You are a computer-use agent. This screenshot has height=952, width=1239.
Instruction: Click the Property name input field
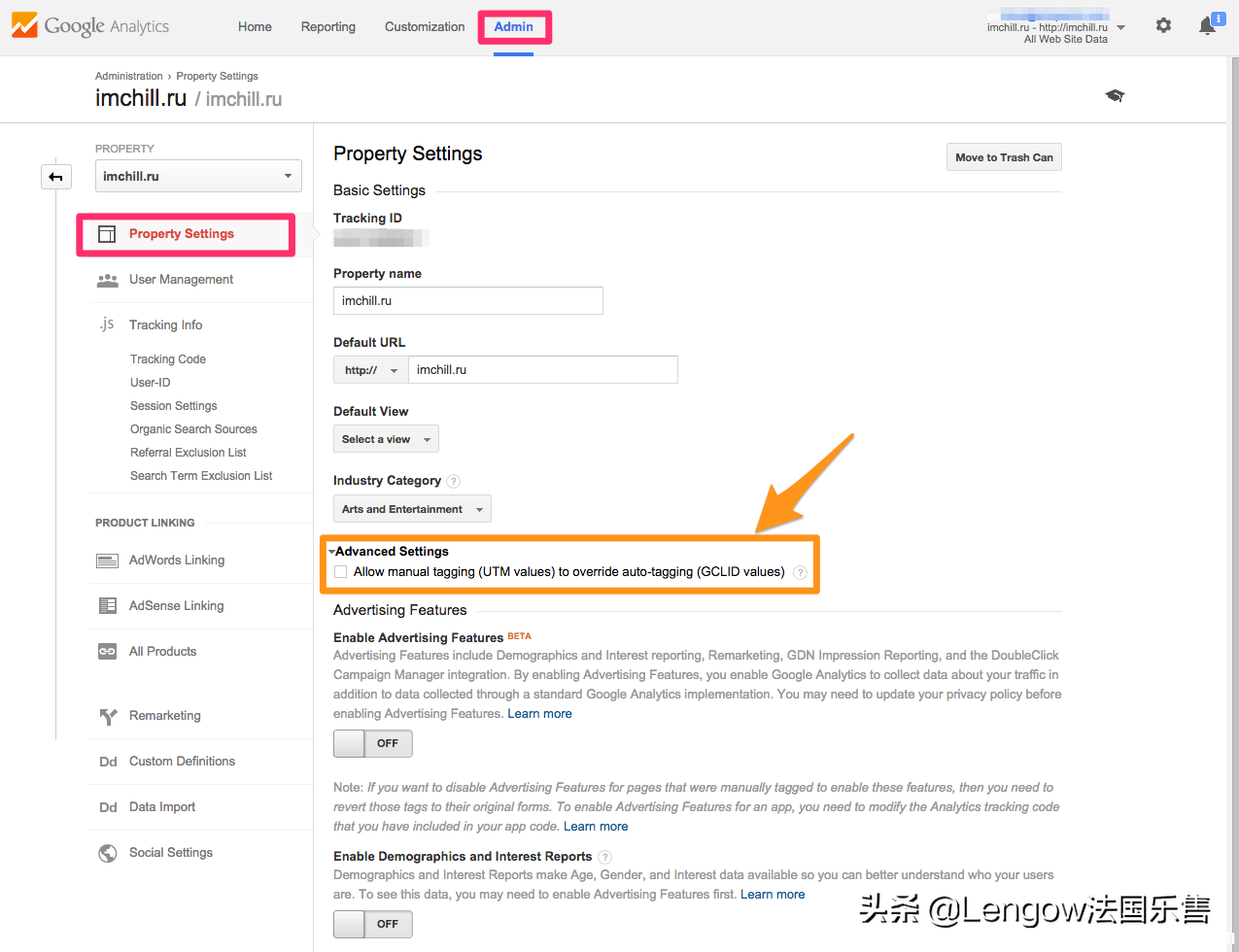[x=468, y=301]
